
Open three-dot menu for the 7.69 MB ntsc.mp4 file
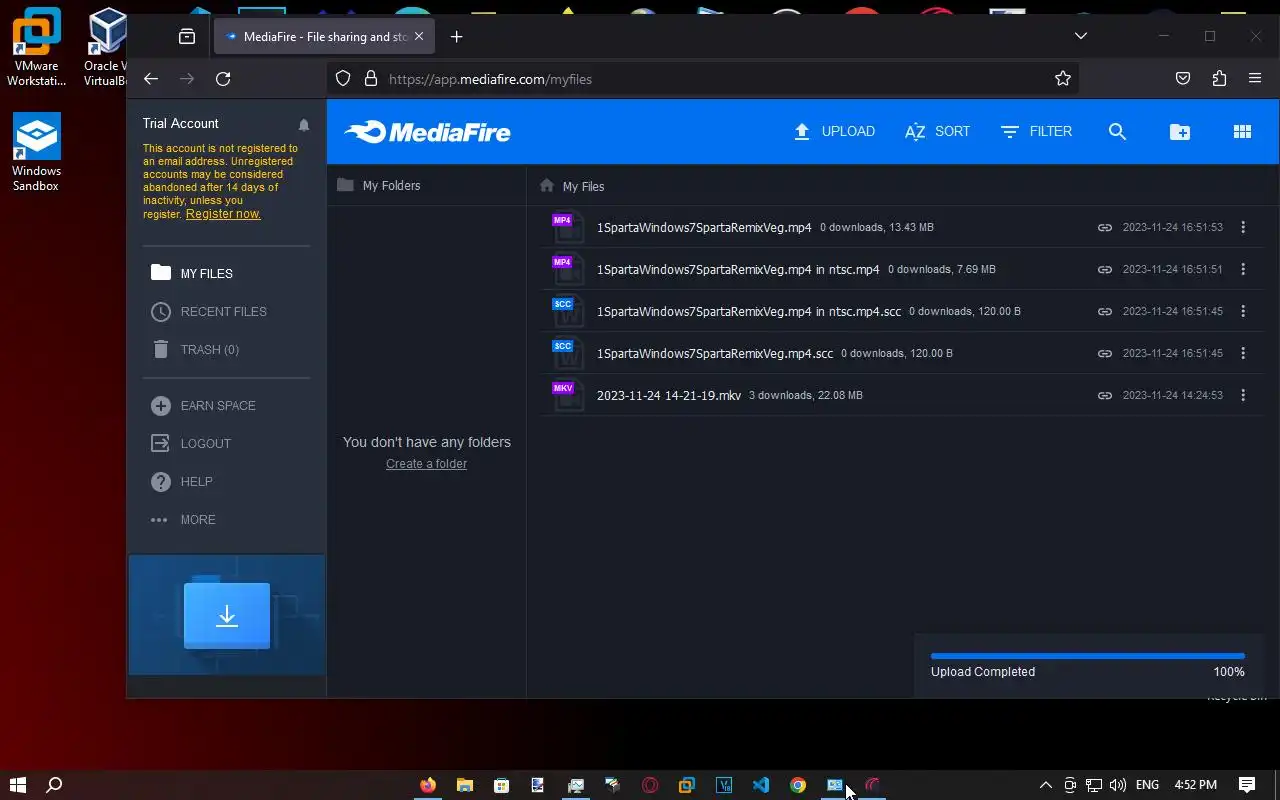pyautogui.click(x=1243, y=269)
